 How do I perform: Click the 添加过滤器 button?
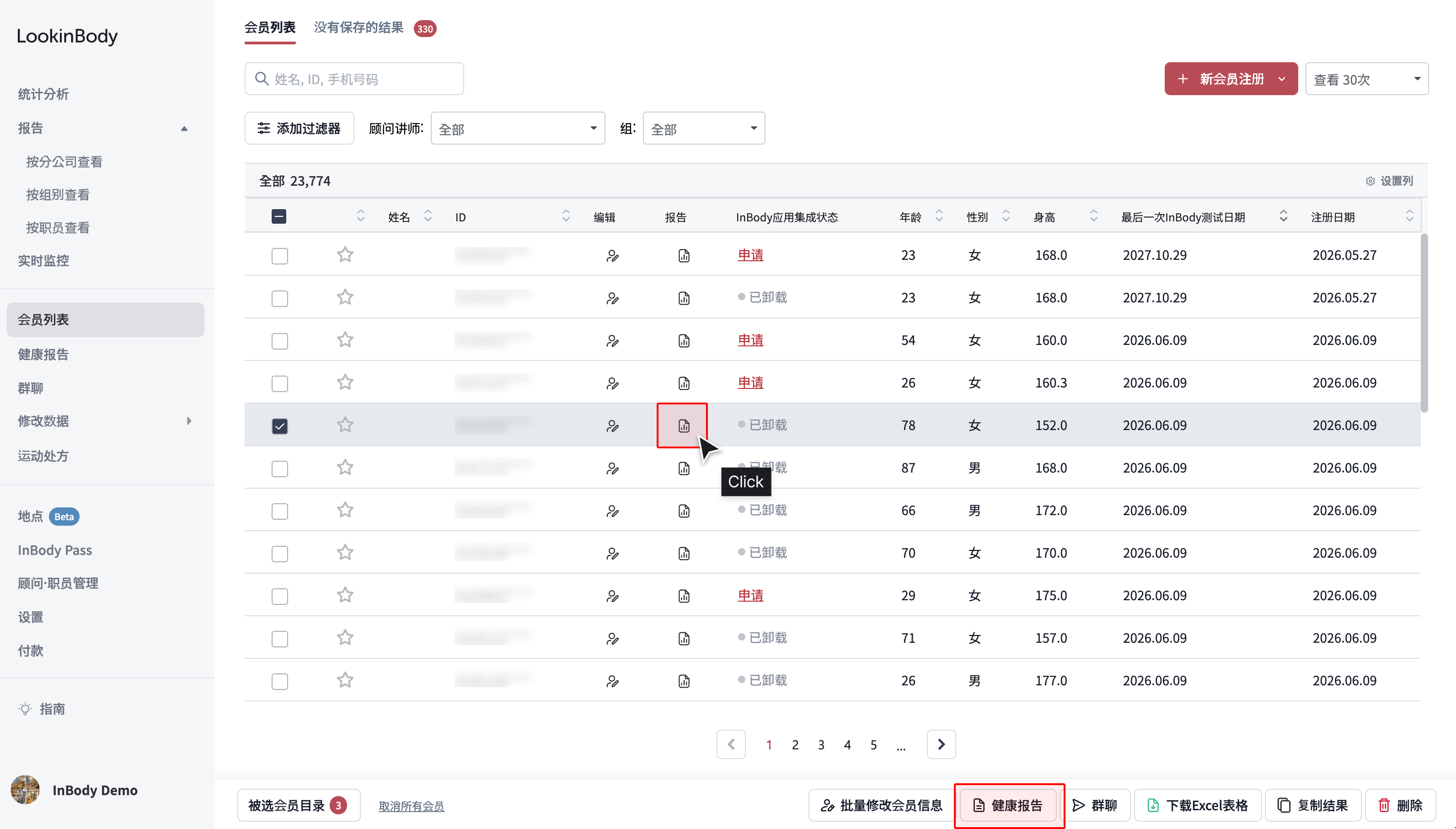coord(299,128)
